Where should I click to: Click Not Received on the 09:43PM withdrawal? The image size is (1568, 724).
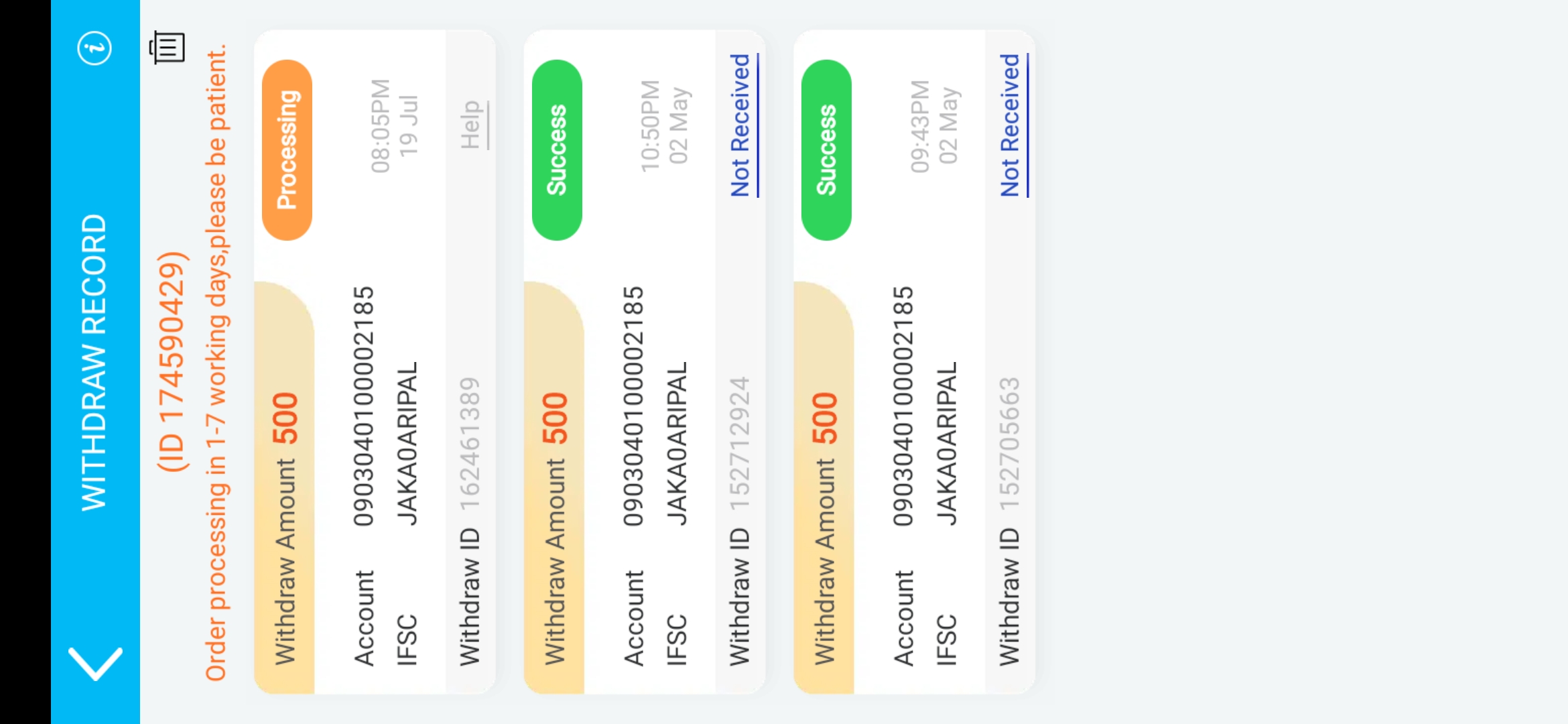tap(1011, 125)
